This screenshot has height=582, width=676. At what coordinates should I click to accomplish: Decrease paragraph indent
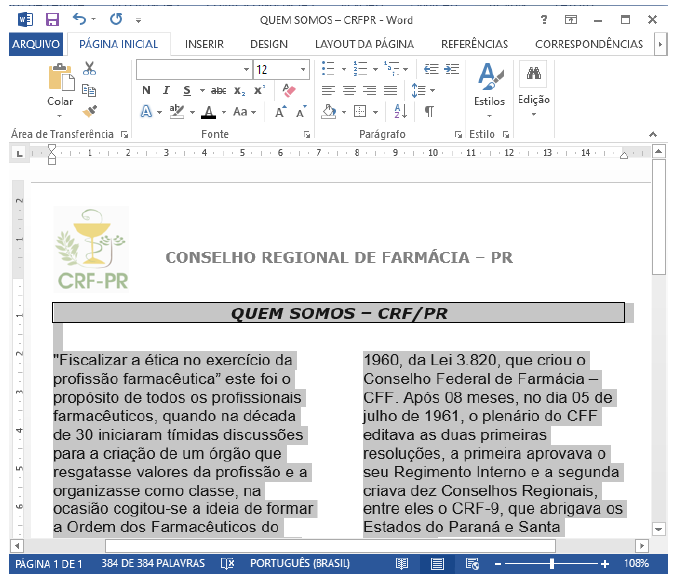click(431, 69)
